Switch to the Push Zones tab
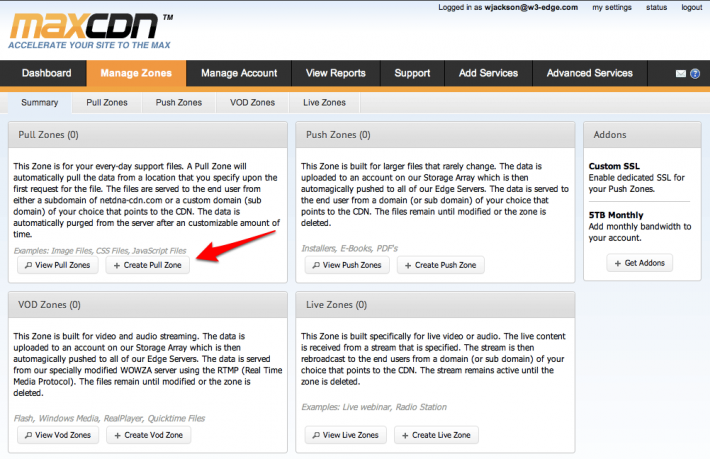 [x=179, y=103]
